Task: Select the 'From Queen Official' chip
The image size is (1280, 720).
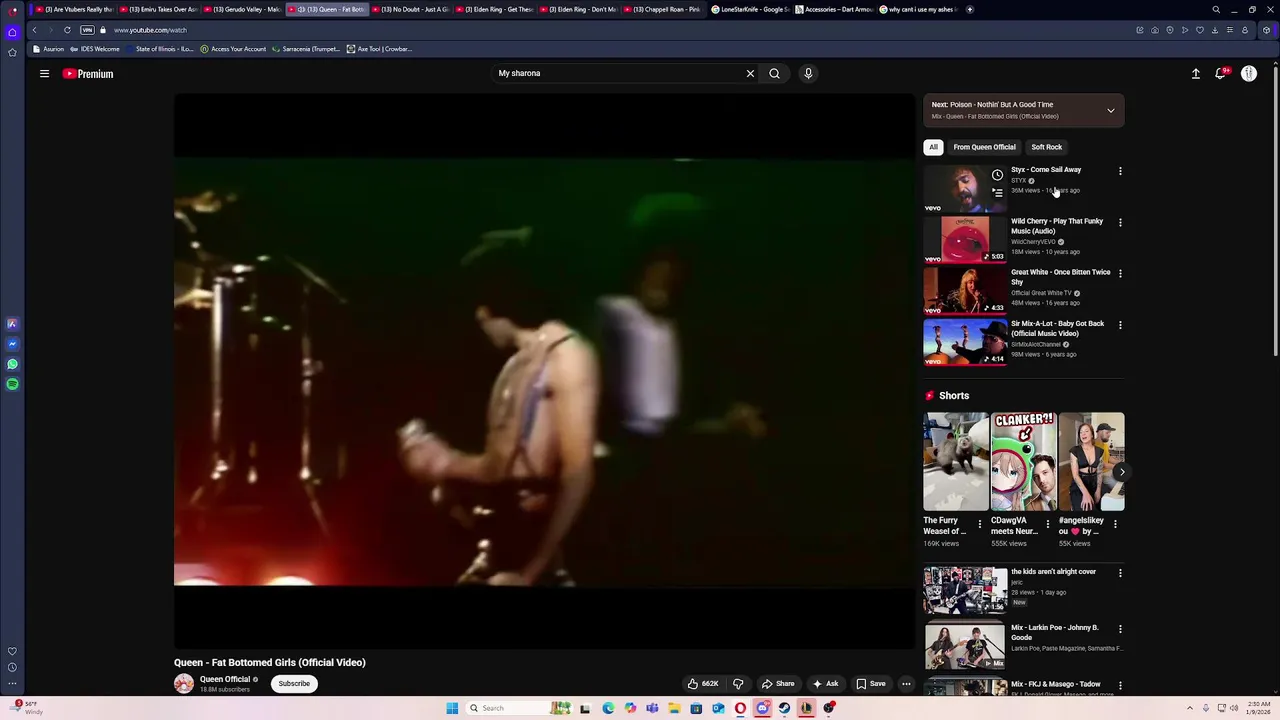Action: point(984,147)
